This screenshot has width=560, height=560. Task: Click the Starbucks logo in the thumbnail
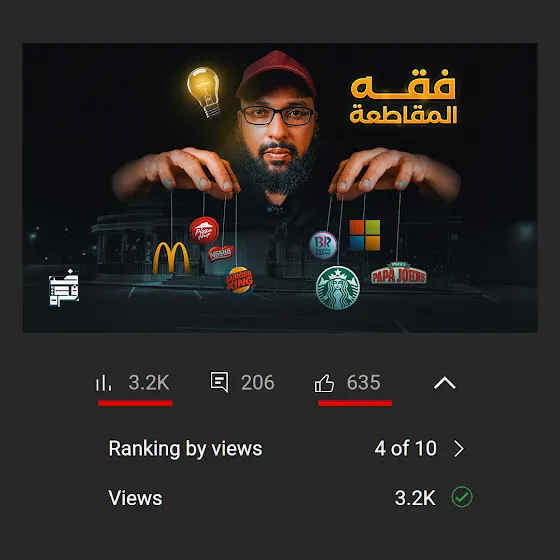(x=338, y=288)
